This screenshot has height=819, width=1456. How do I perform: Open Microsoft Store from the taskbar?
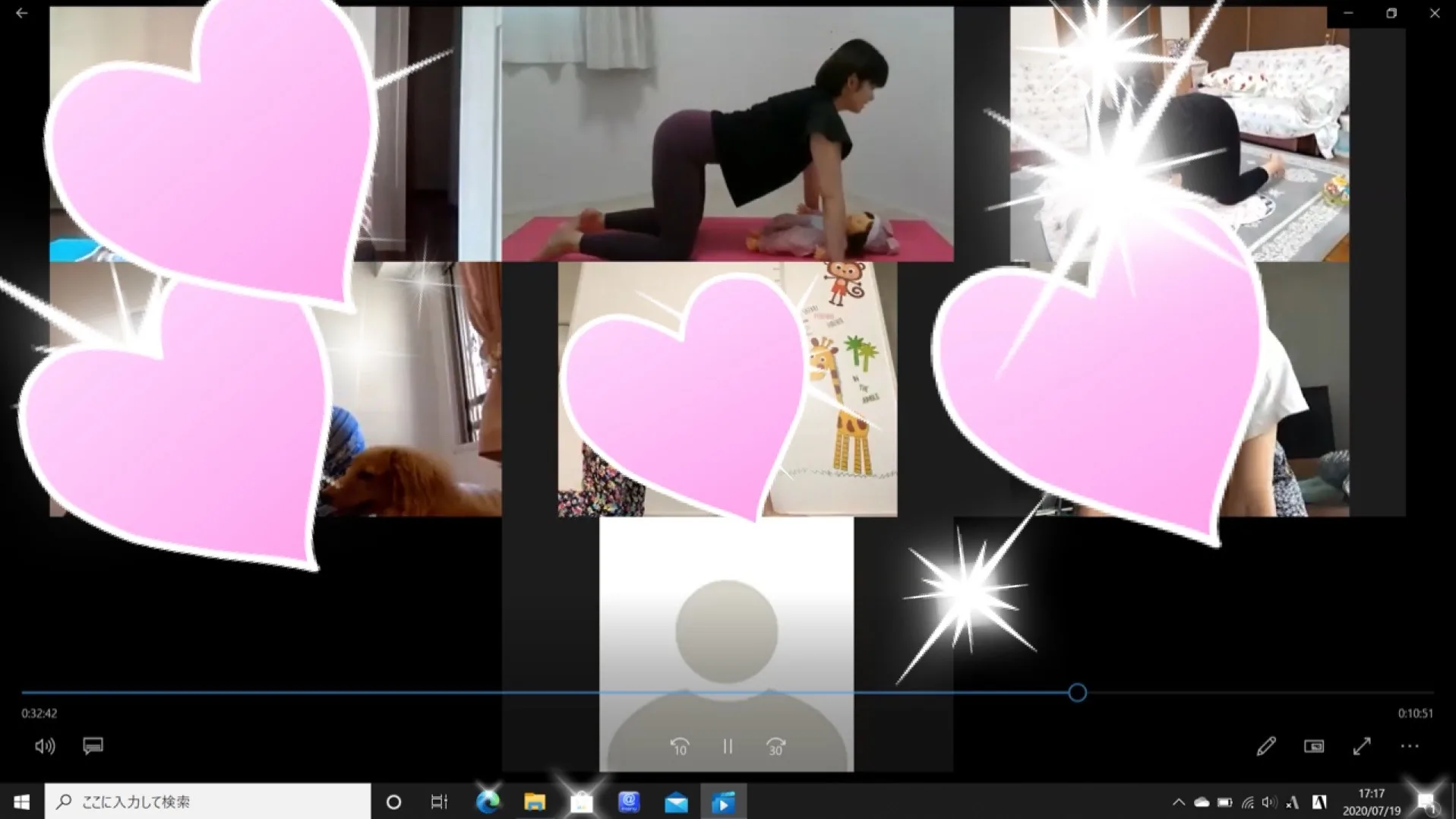coord(582,802)
